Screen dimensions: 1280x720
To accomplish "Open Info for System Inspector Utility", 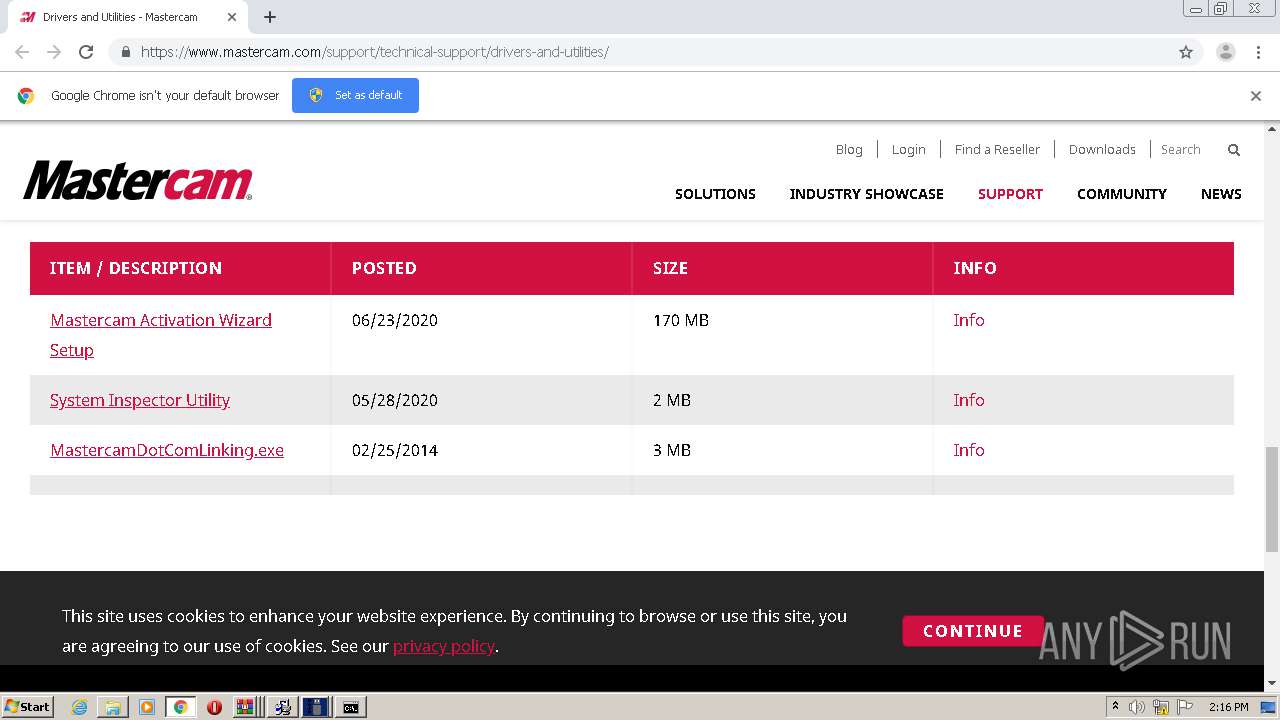I will [x=969, y=400].
